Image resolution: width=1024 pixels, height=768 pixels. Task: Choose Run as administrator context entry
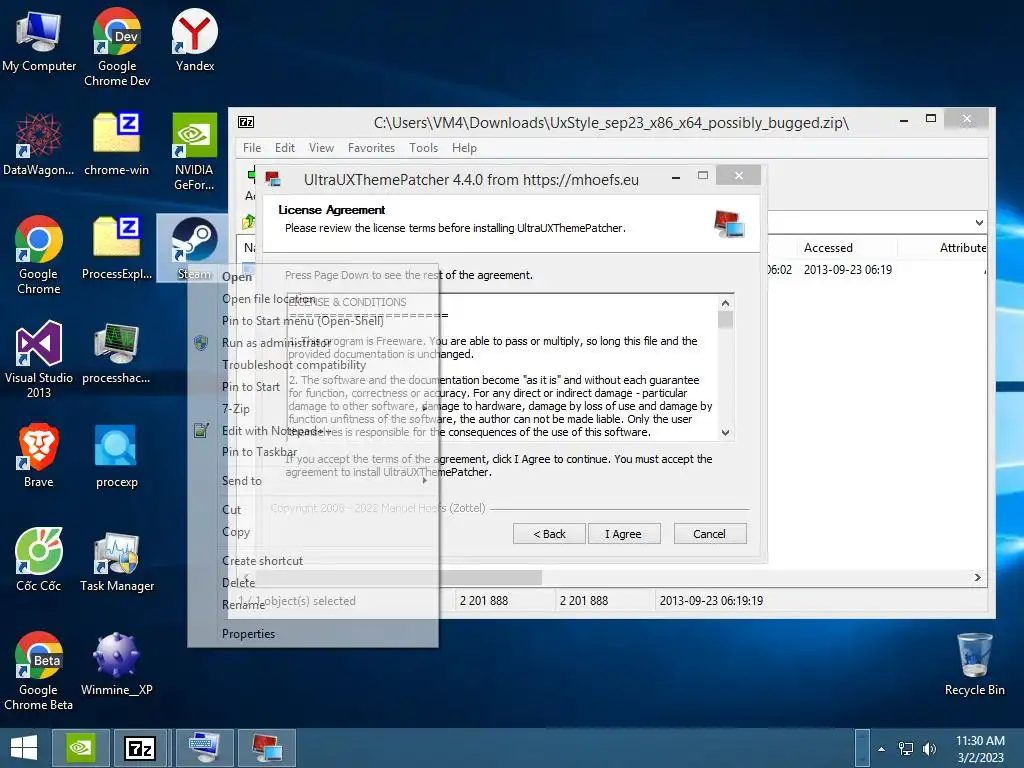coord(313,342)
